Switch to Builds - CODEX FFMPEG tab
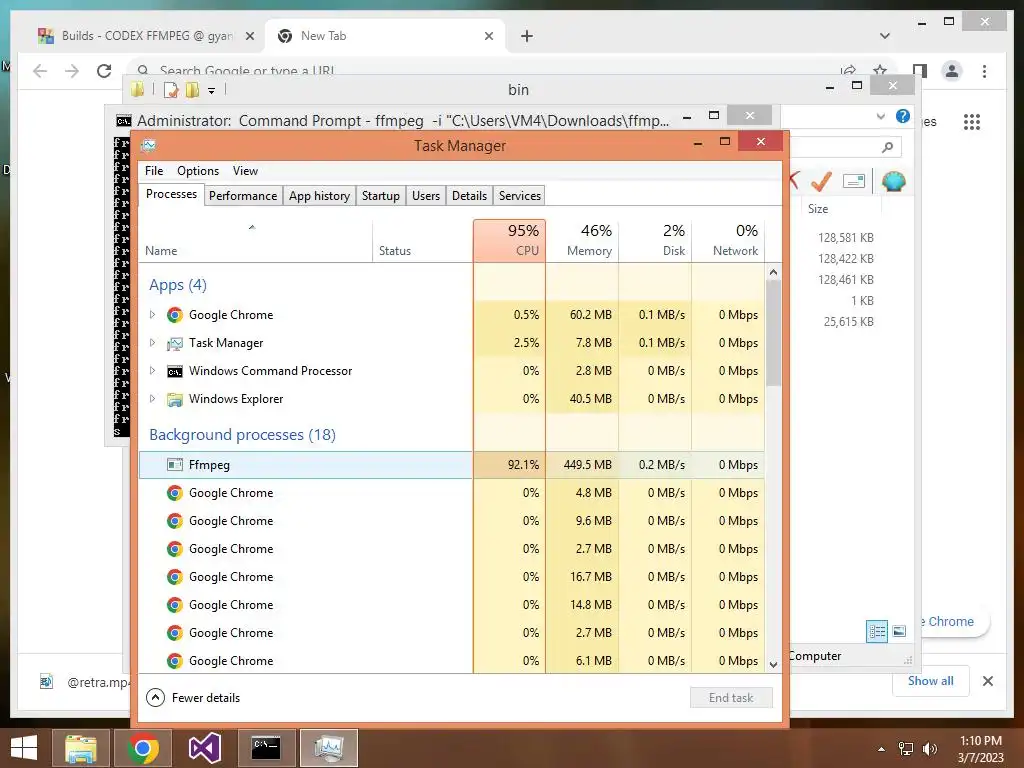 pos(148,36)
